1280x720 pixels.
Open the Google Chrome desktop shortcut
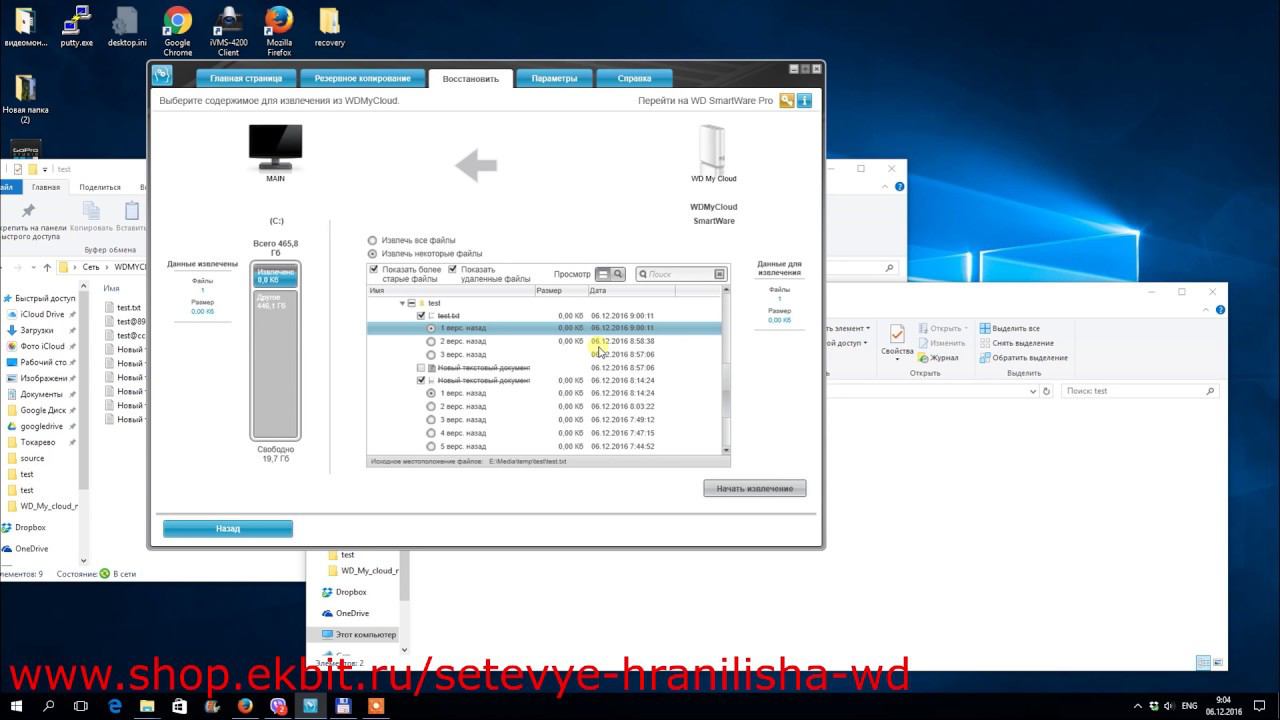(178, 30)
